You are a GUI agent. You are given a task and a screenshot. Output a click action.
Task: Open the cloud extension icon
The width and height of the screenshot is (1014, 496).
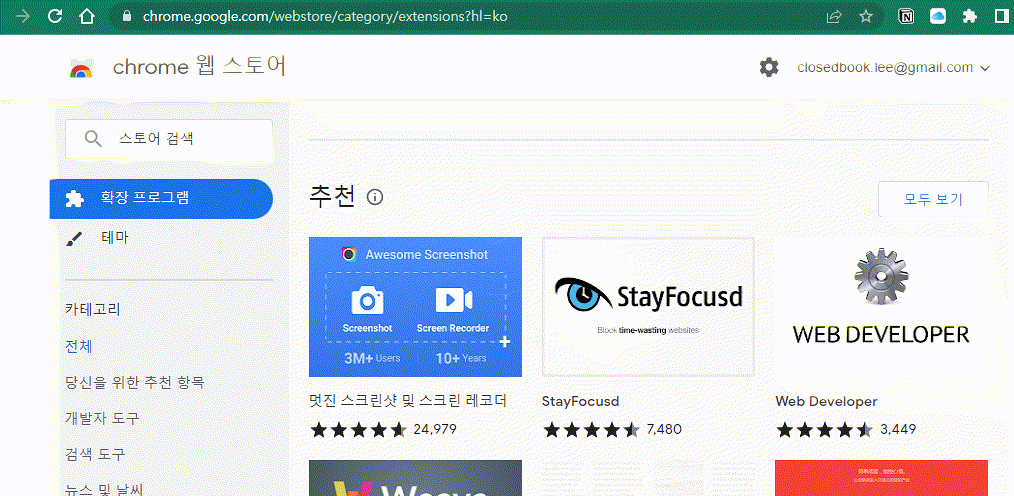coord(938,16)
